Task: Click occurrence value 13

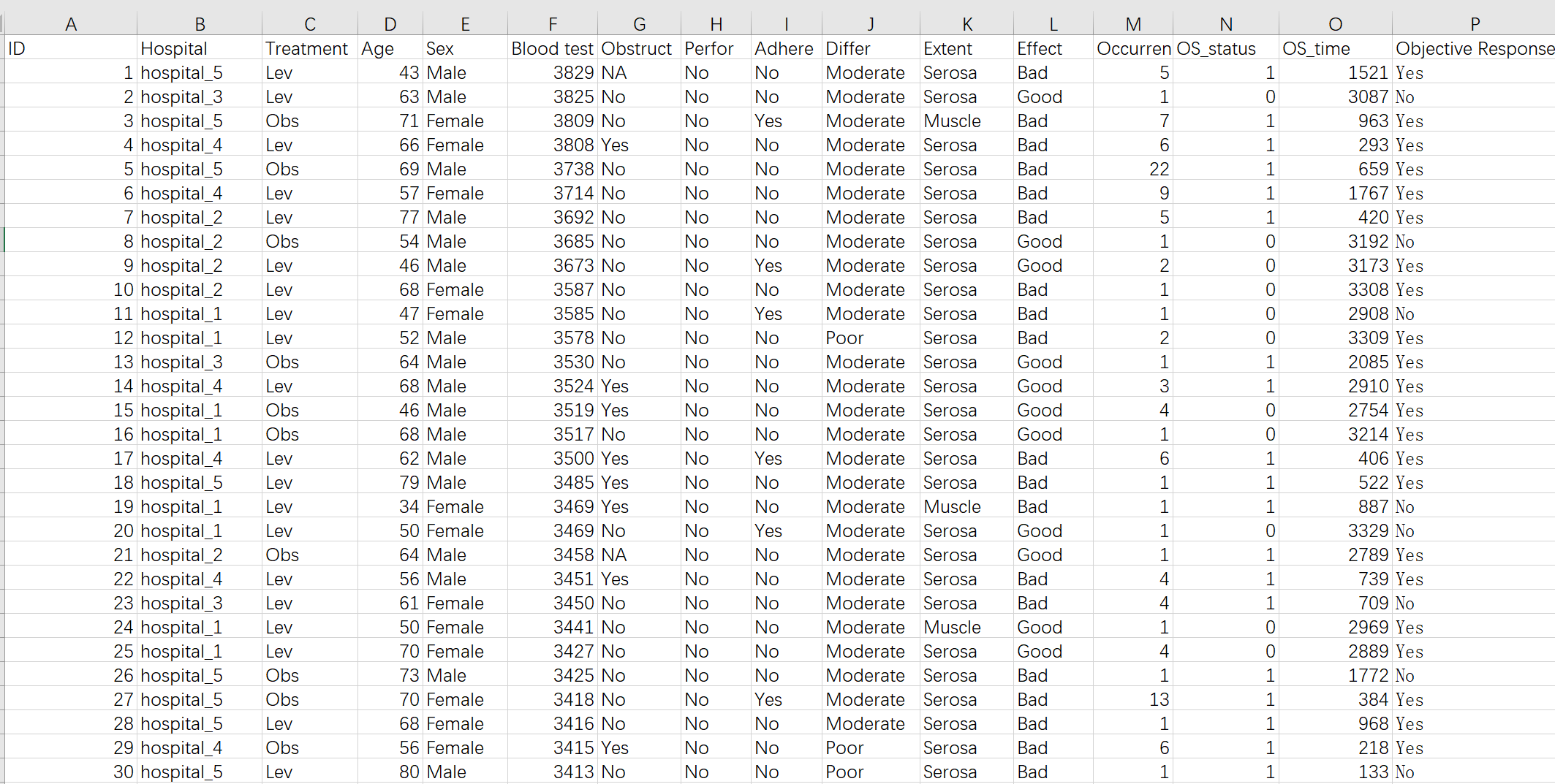Action: pyautogui.click(x=1133, y=699)
